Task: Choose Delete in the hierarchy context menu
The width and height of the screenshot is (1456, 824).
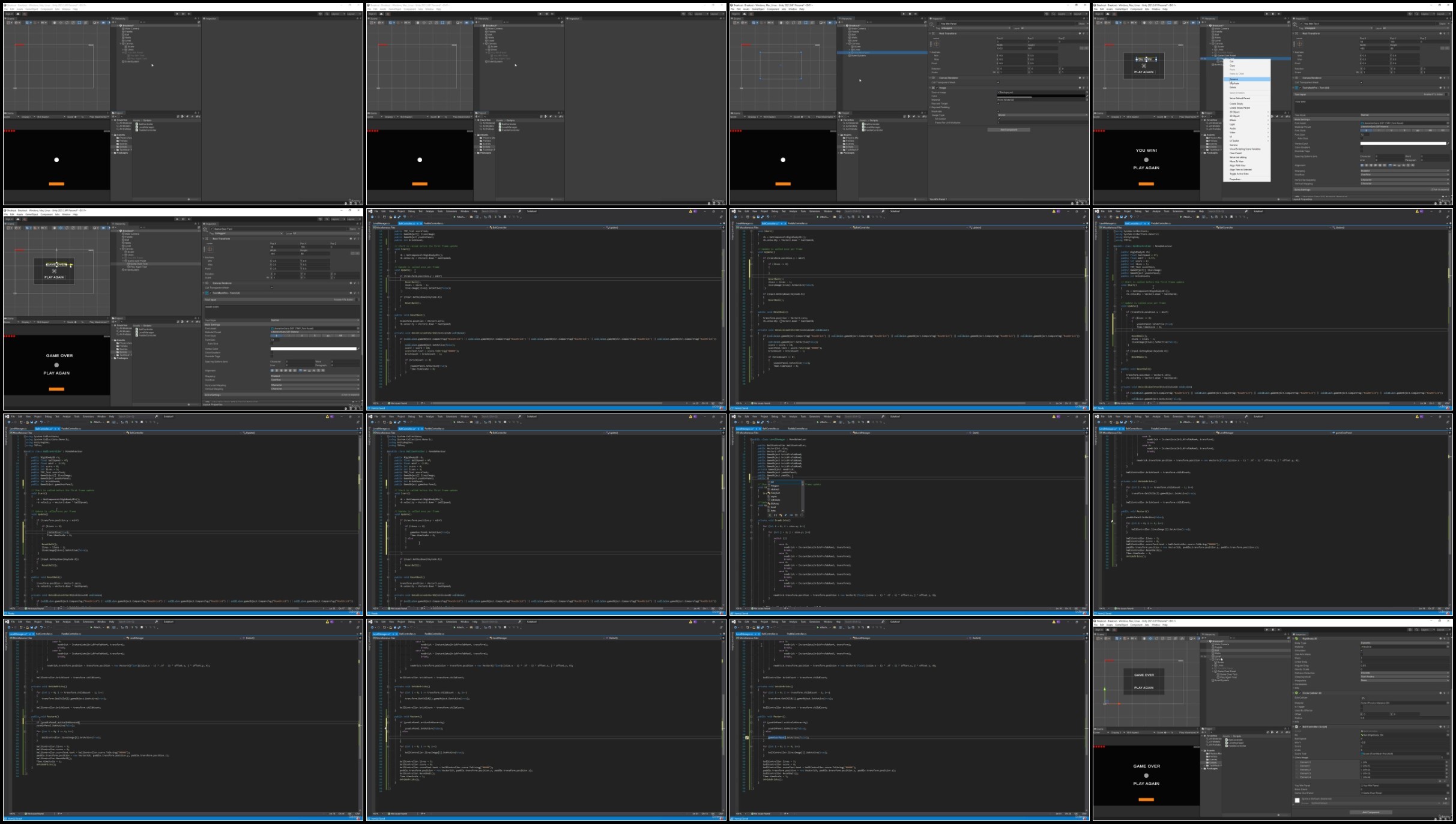Action: (x=1246, y=88)
